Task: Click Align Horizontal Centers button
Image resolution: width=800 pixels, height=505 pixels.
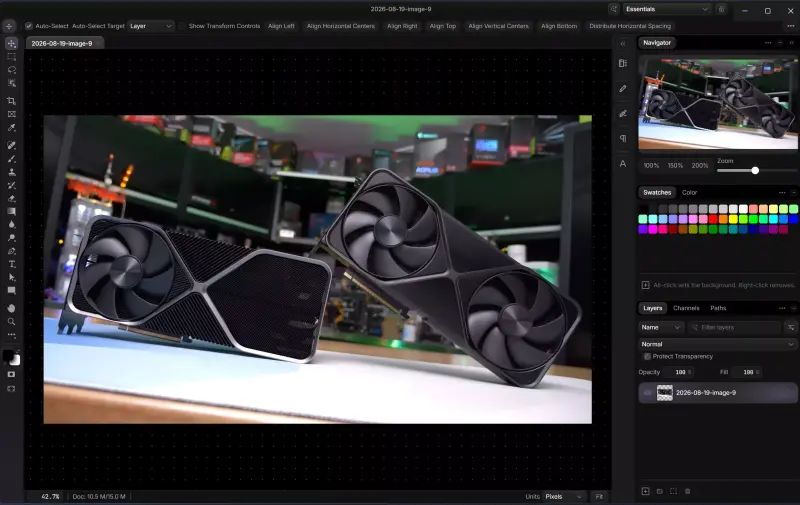Action: coord(340,26)
